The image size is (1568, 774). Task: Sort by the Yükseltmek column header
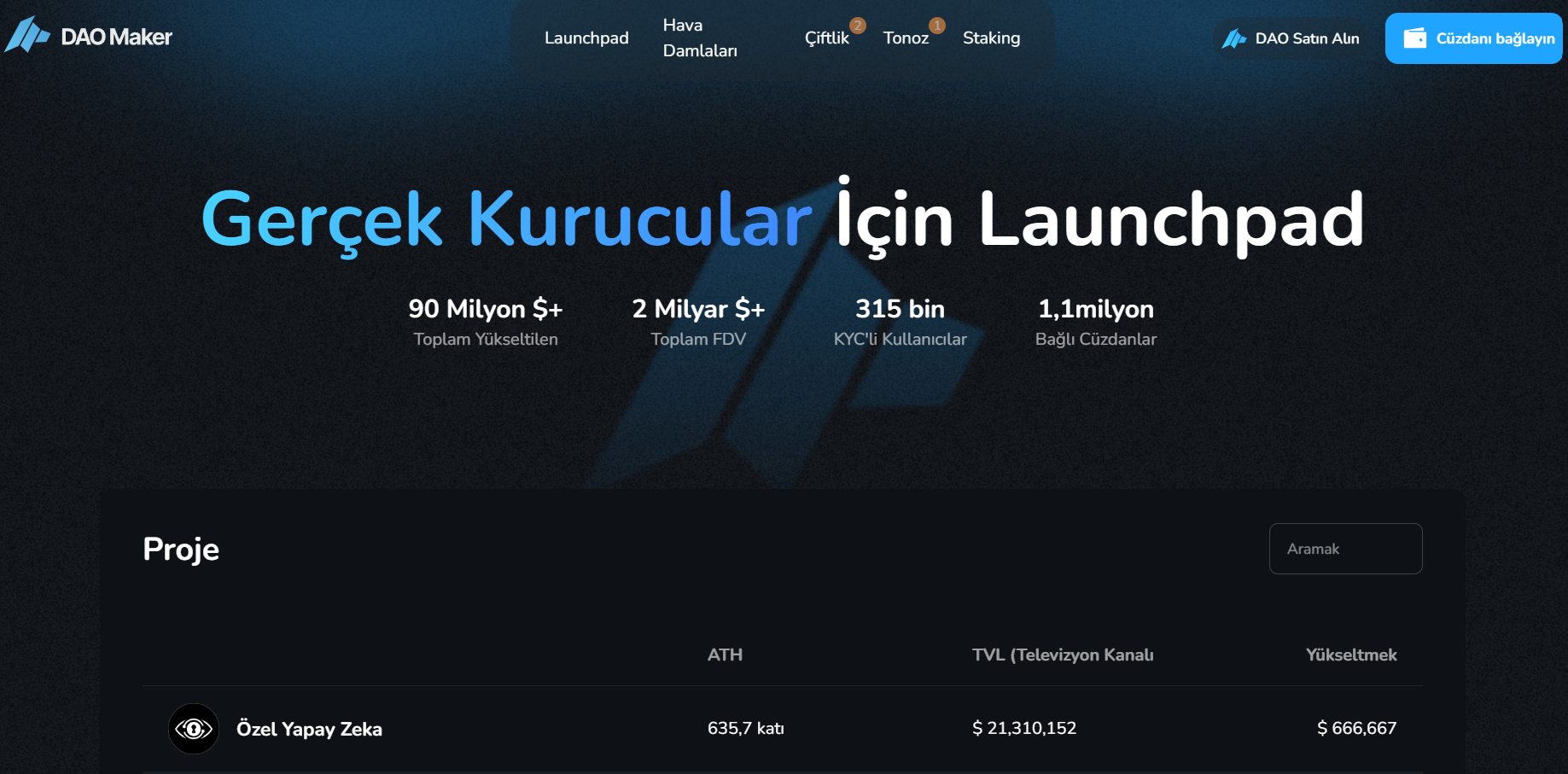pyautogui.click(x=1351, y=655)
